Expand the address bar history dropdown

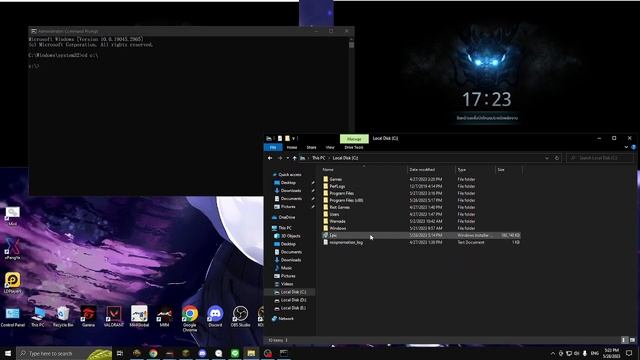pyautogui.click(x=547, y=158)
